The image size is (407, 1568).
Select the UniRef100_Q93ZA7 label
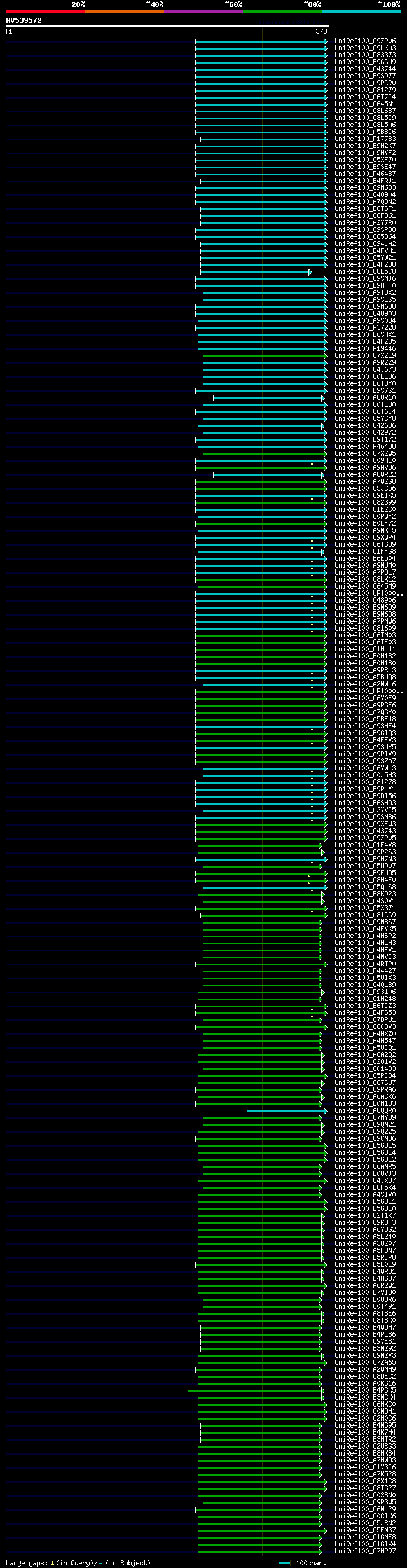[x=365, y=761]
